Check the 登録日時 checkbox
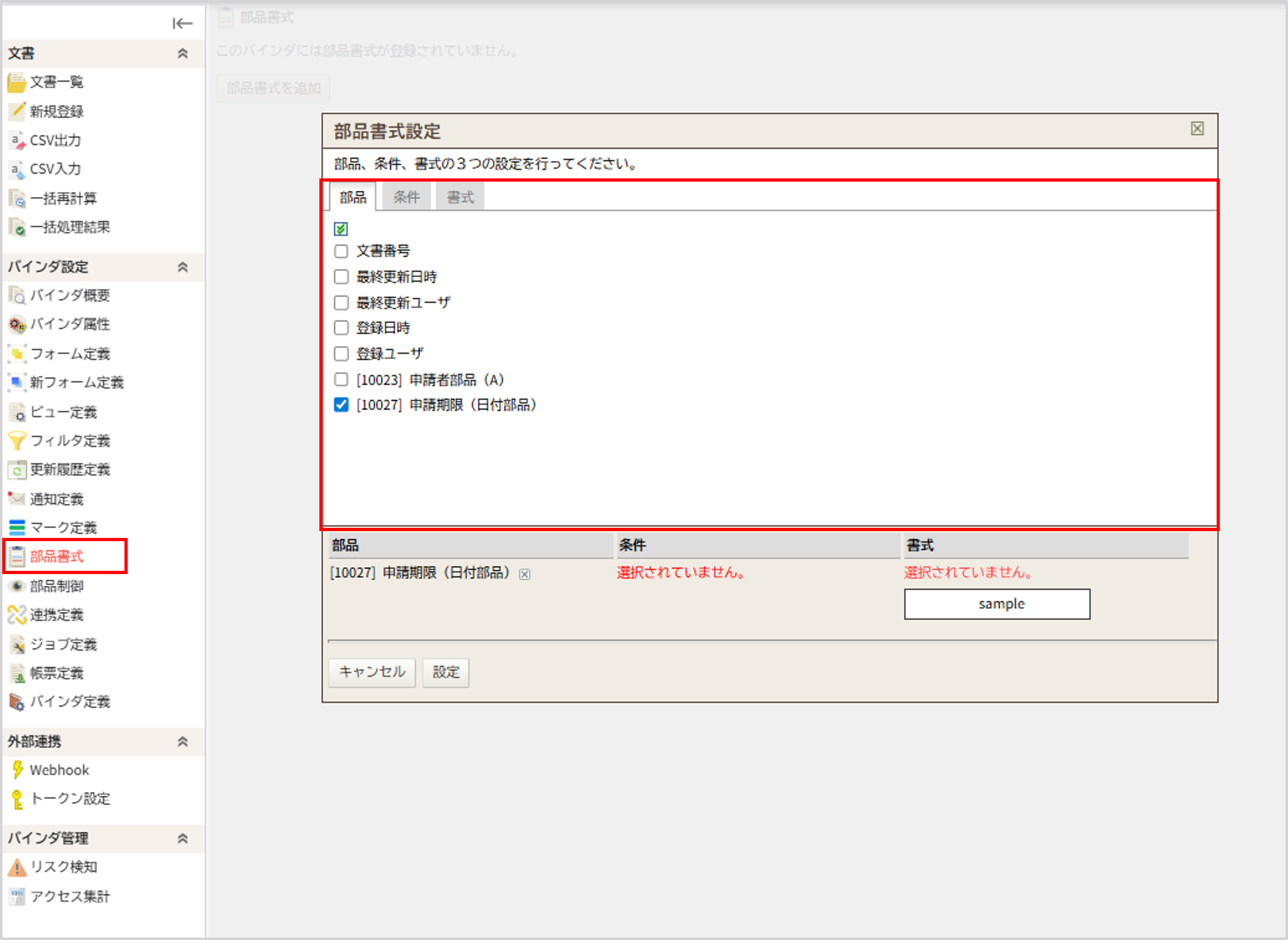Screen dimensions: 1288x940 pyautogui.click(x=341, y=328)
